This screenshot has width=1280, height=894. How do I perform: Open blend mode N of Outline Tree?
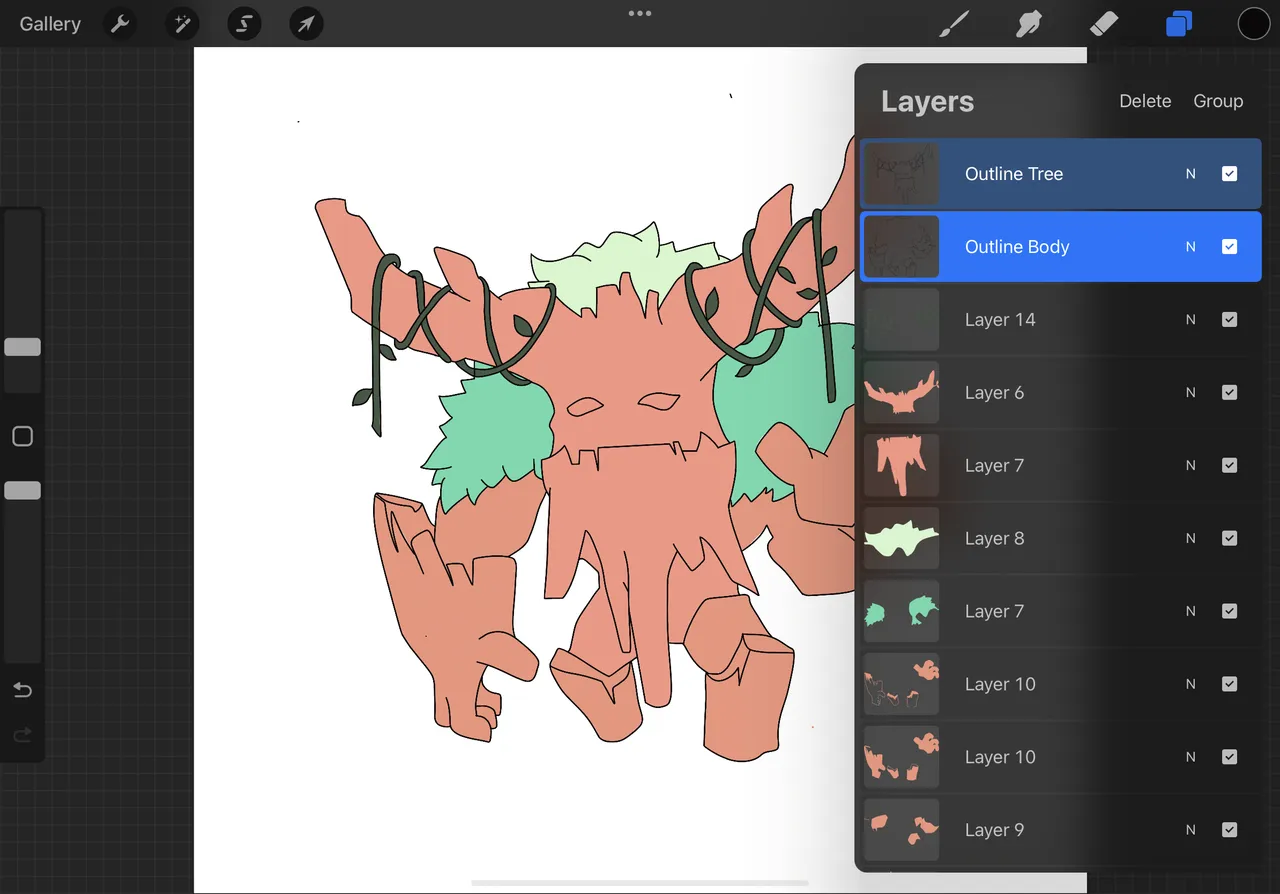coord(1191,174)
